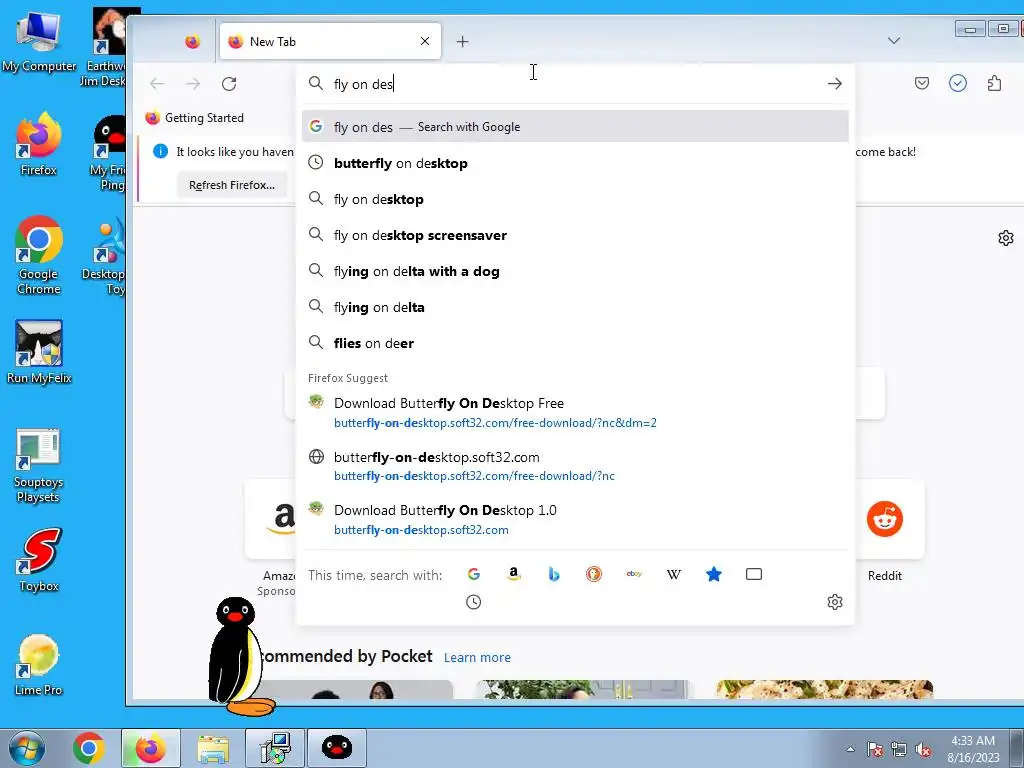1024x768 pixels.
Task: Open Save to Pocket icon in toolbar
Action: coord(921,83)
